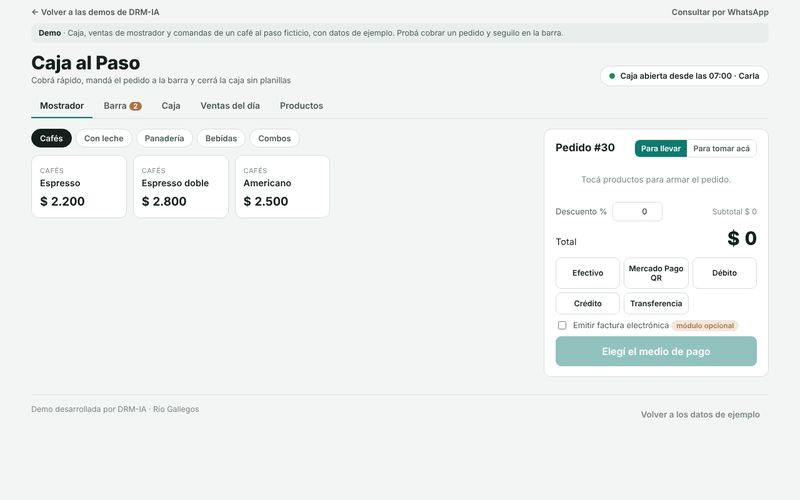Choose Crédito payment method
800x500 pixels.
click(x=588, y=303)
